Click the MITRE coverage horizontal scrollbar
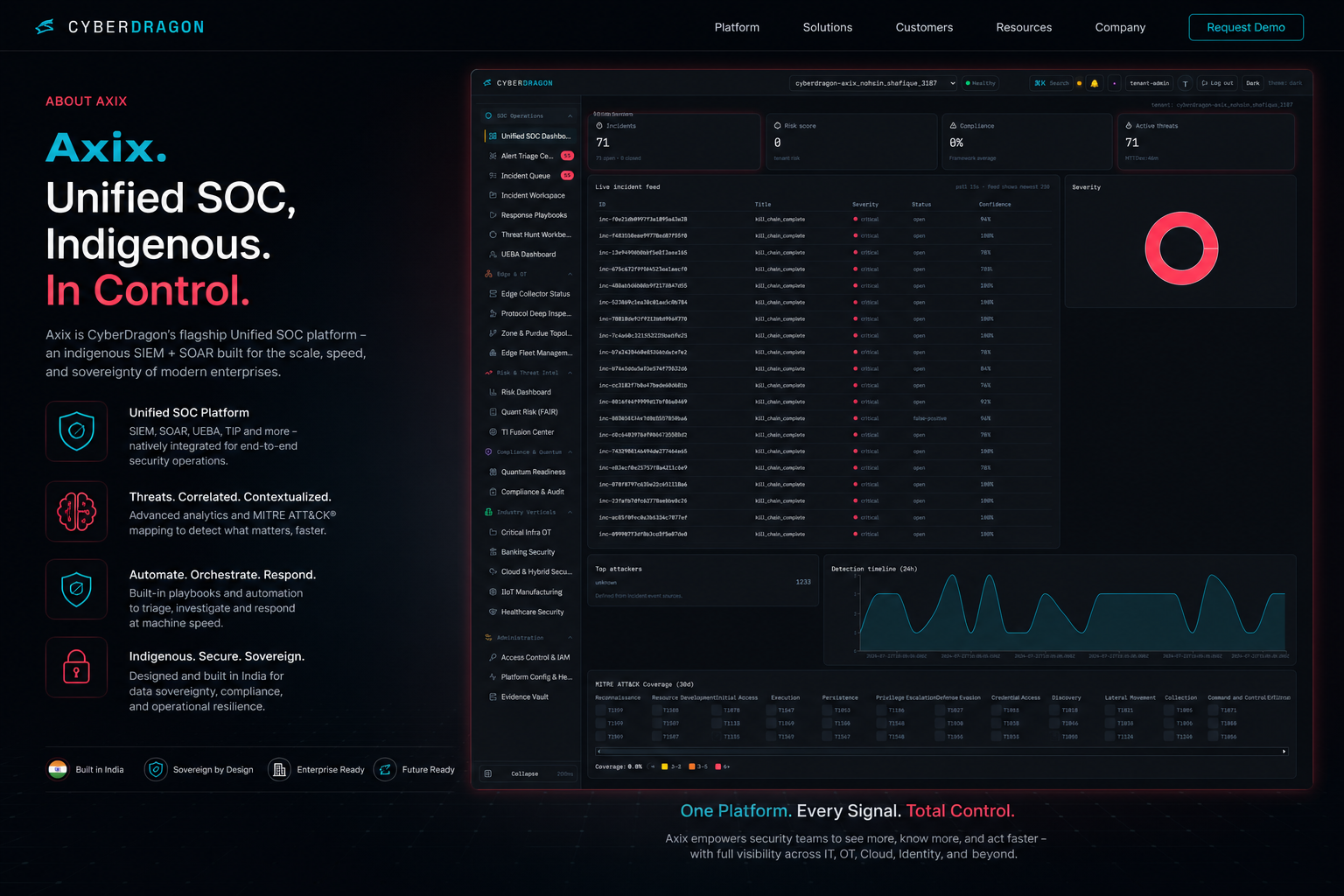The height and width of the screenshot is (896, 1344). click(x=941, y=752)
